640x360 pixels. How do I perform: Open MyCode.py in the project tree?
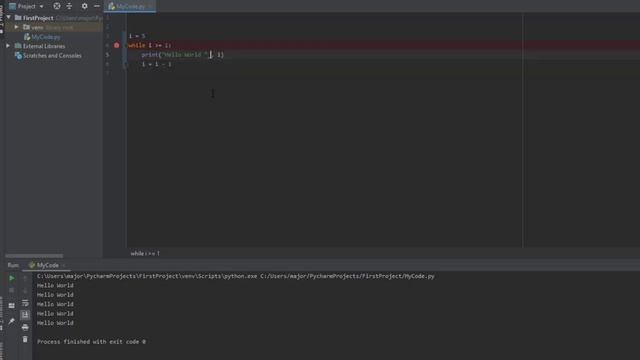pos(46,37)
